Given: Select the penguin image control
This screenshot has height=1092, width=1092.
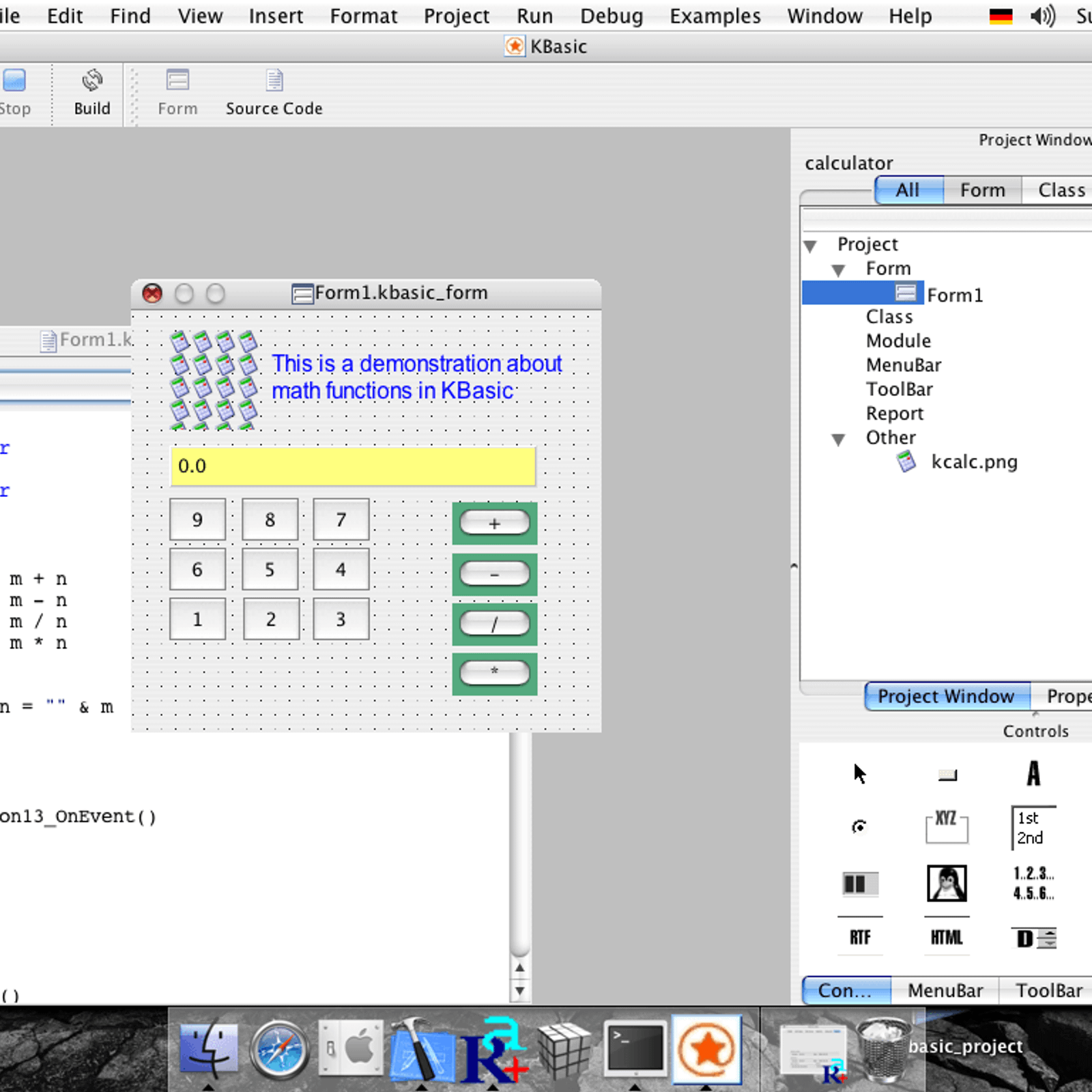Looking at the screenshot, I should [x=947, y=883].
